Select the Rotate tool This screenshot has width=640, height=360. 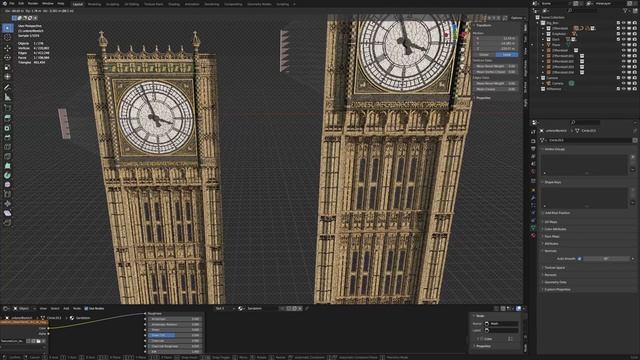pyautogui.click(x=7, y=58)
